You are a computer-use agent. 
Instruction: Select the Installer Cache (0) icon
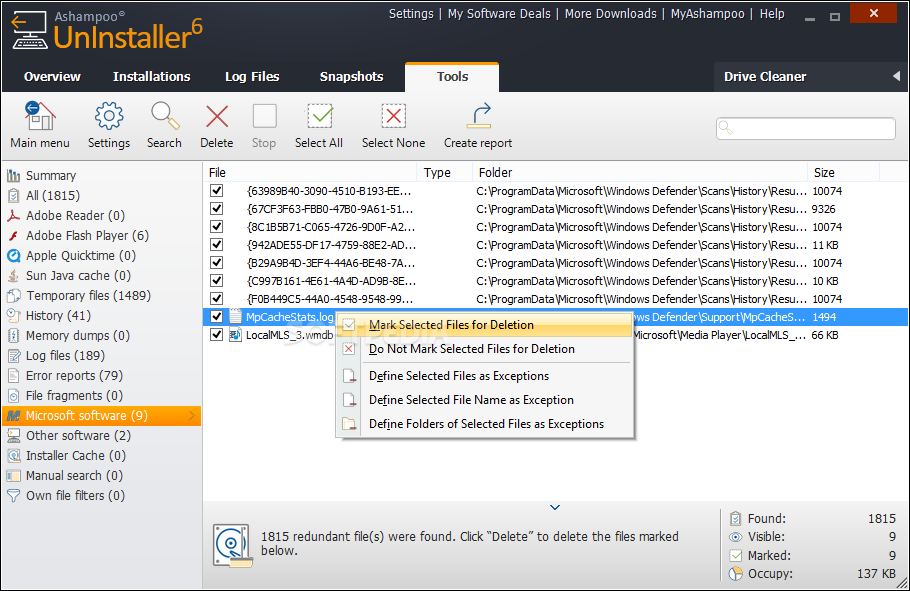13,456
